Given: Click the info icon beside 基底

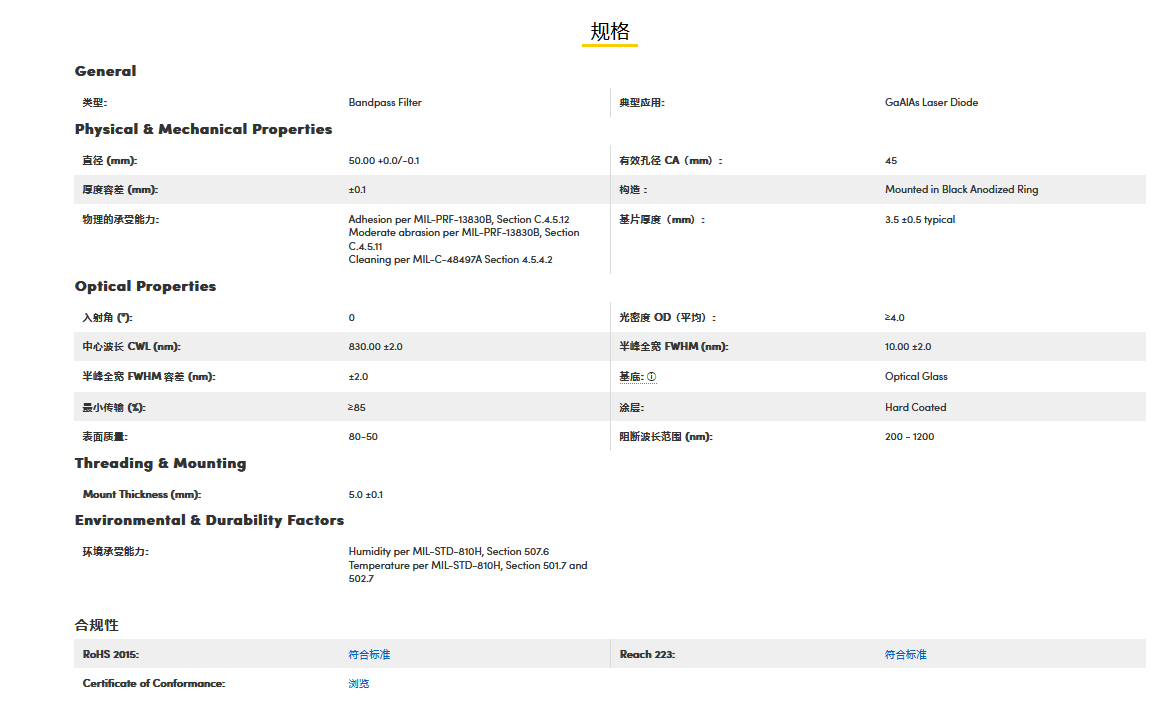Looking at the screenshot, I should click(x=652, y=377).
